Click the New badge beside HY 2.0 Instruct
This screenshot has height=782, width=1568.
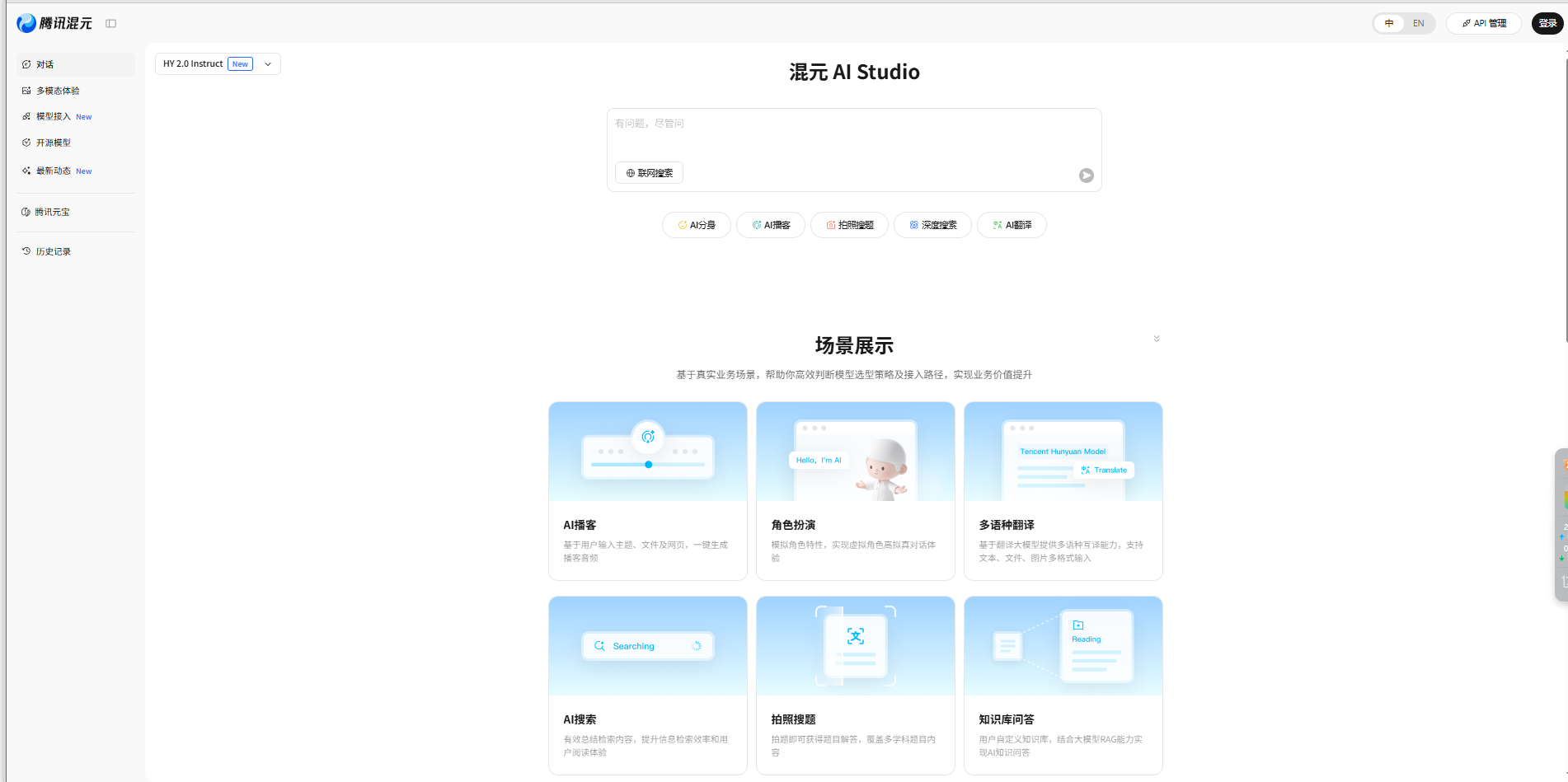coord(240,64)
